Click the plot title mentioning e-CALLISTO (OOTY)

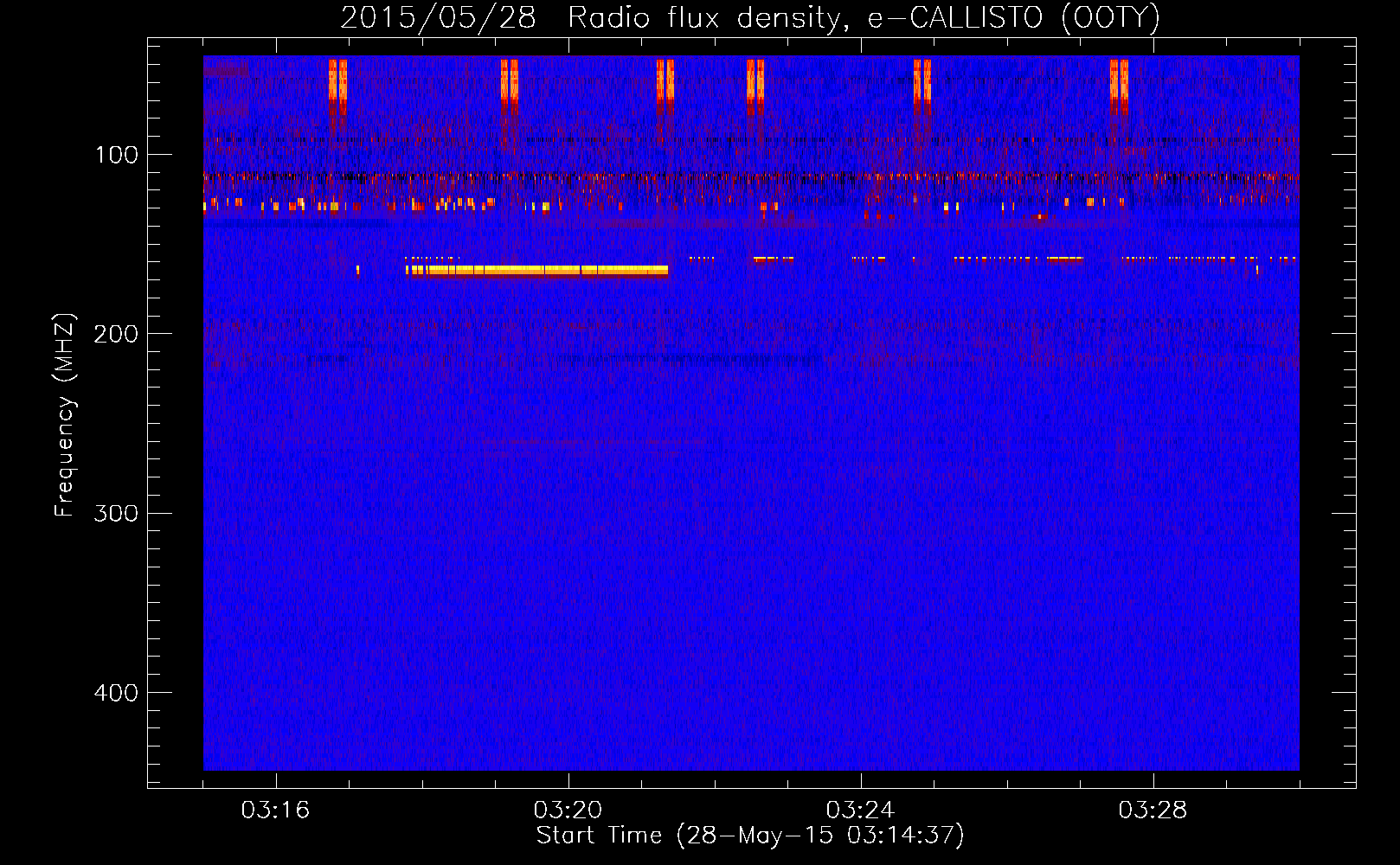point(750,17)
